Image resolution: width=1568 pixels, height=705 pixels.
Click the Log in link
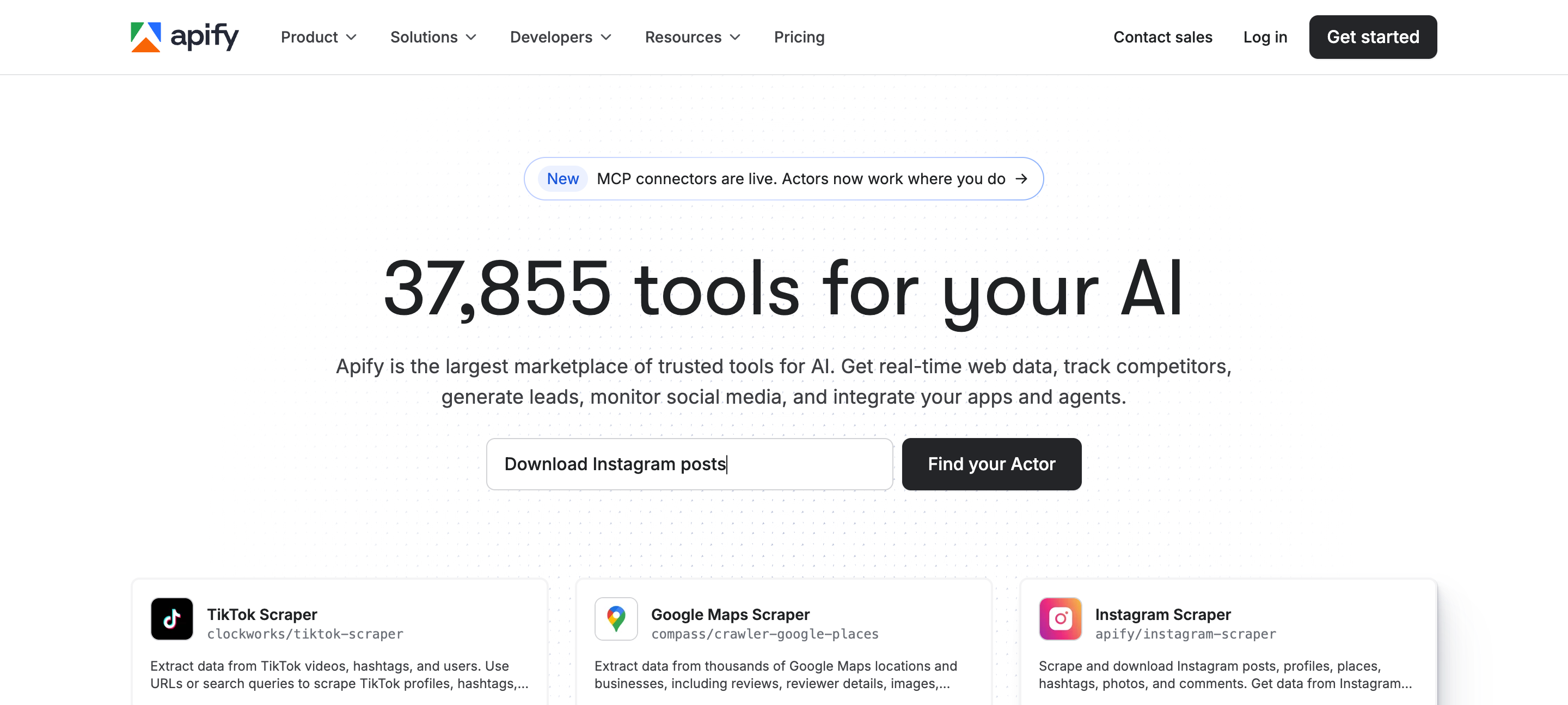(x=1265, y=37)
